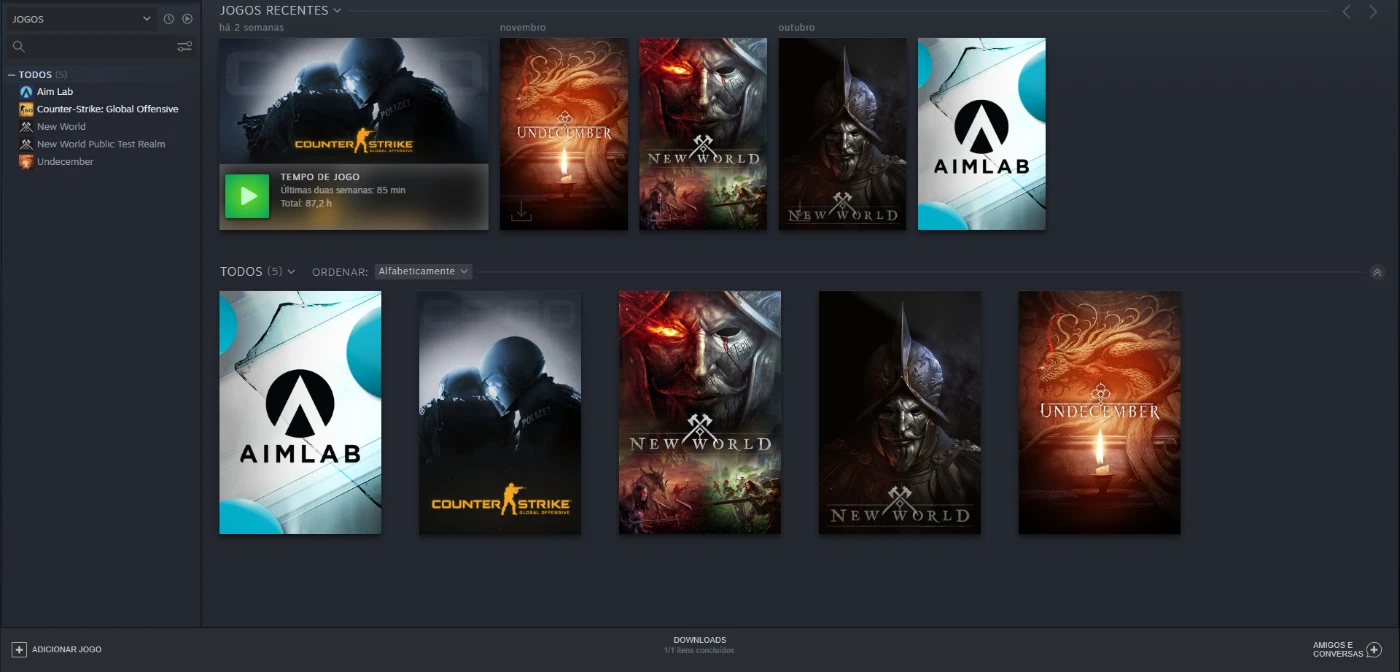1400x672 pixels.
Task: Click the "Total: 87,2 h" playtime text
Action: click(306, 203)
